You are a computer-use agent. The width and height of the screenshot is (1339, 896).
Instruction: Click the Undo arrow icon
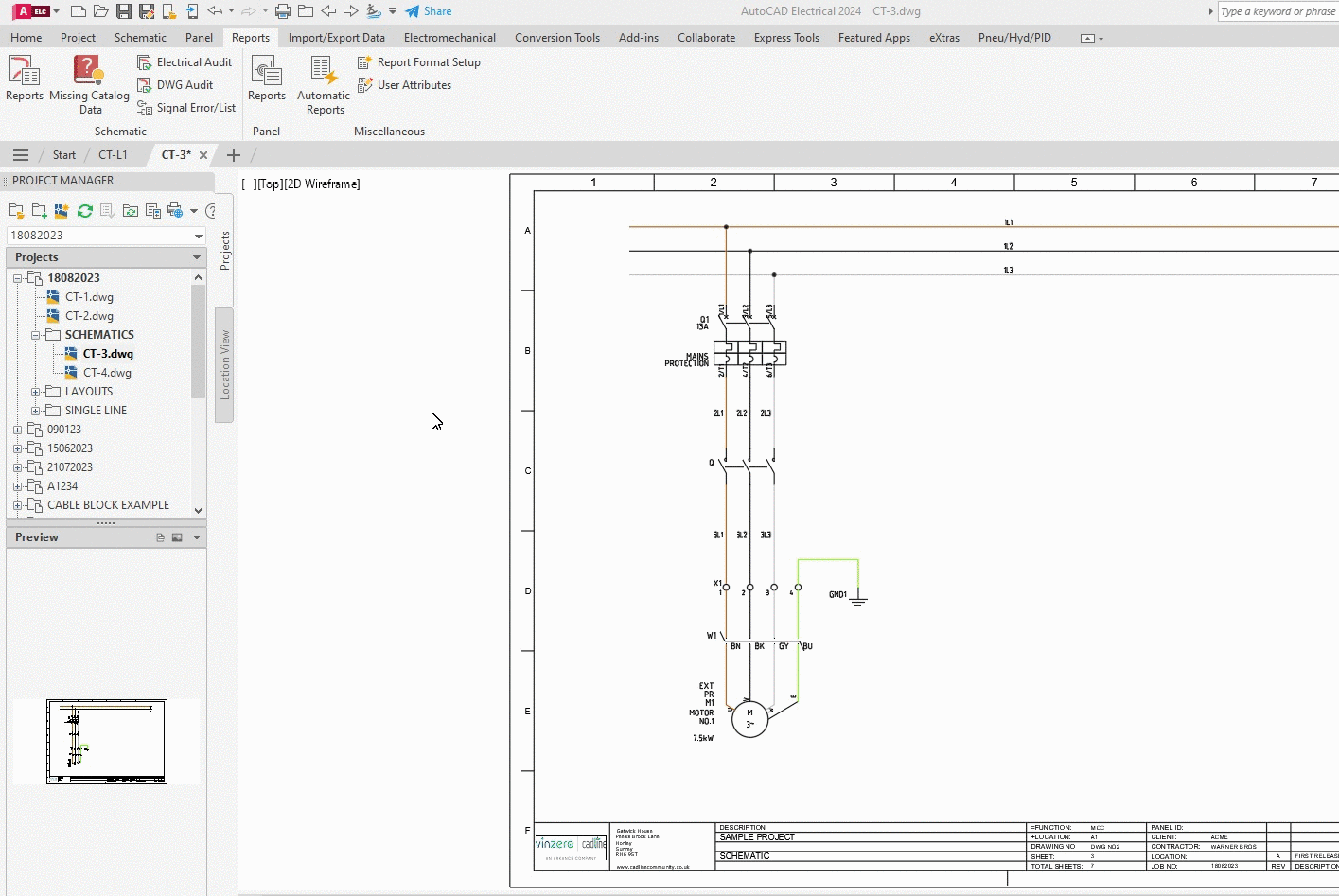coord(215,11)
